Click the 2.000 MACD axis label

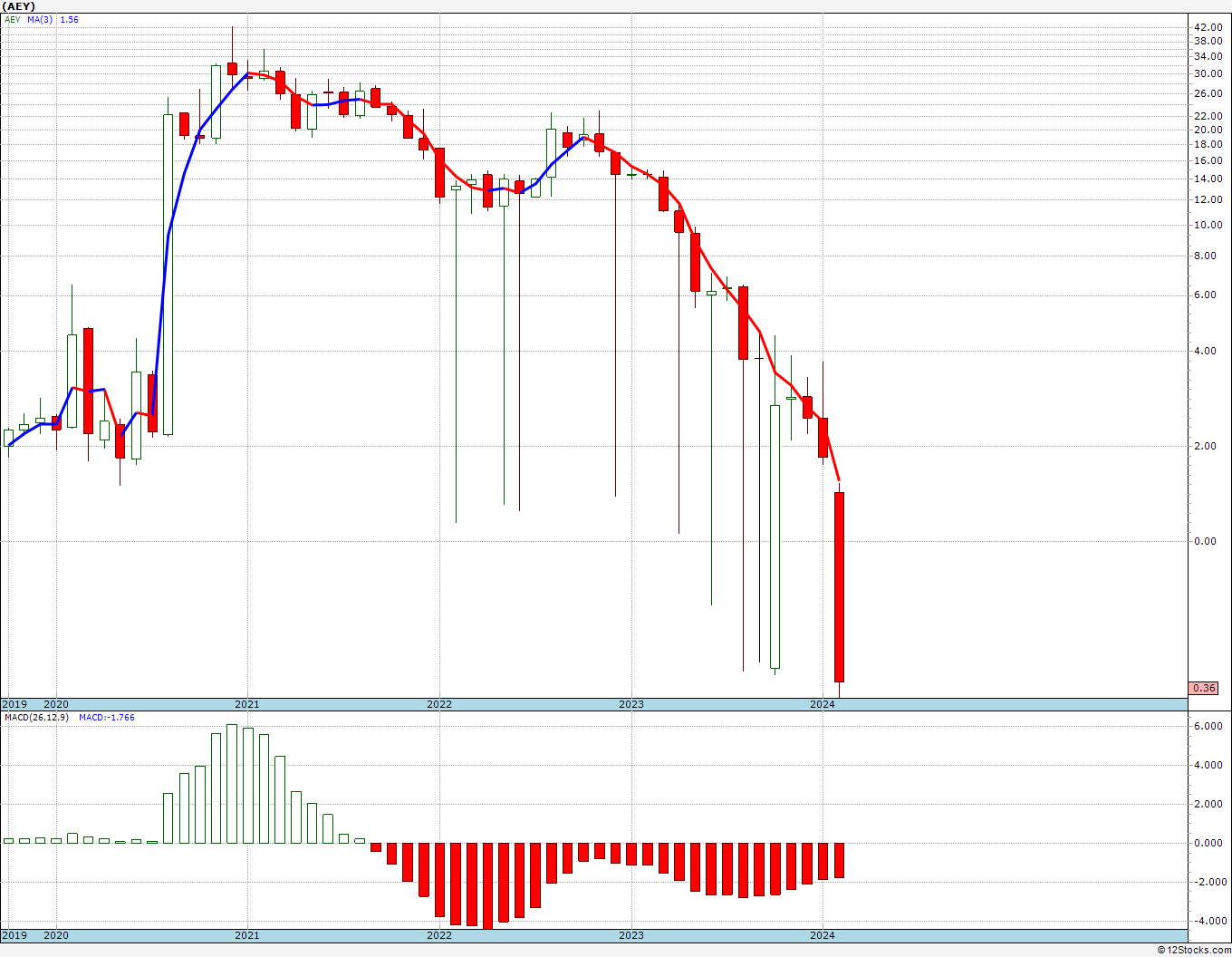(x=1208, y=804)
